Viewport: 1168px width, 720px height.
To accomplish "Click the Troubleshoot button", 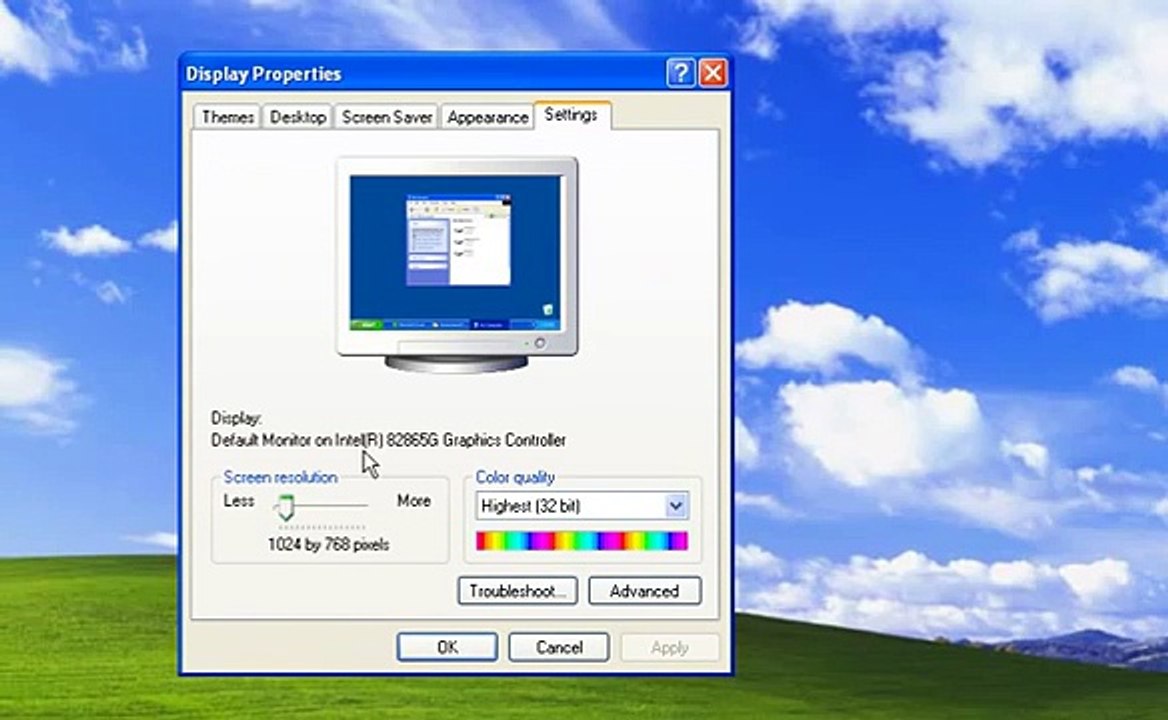I will [518, 590].
